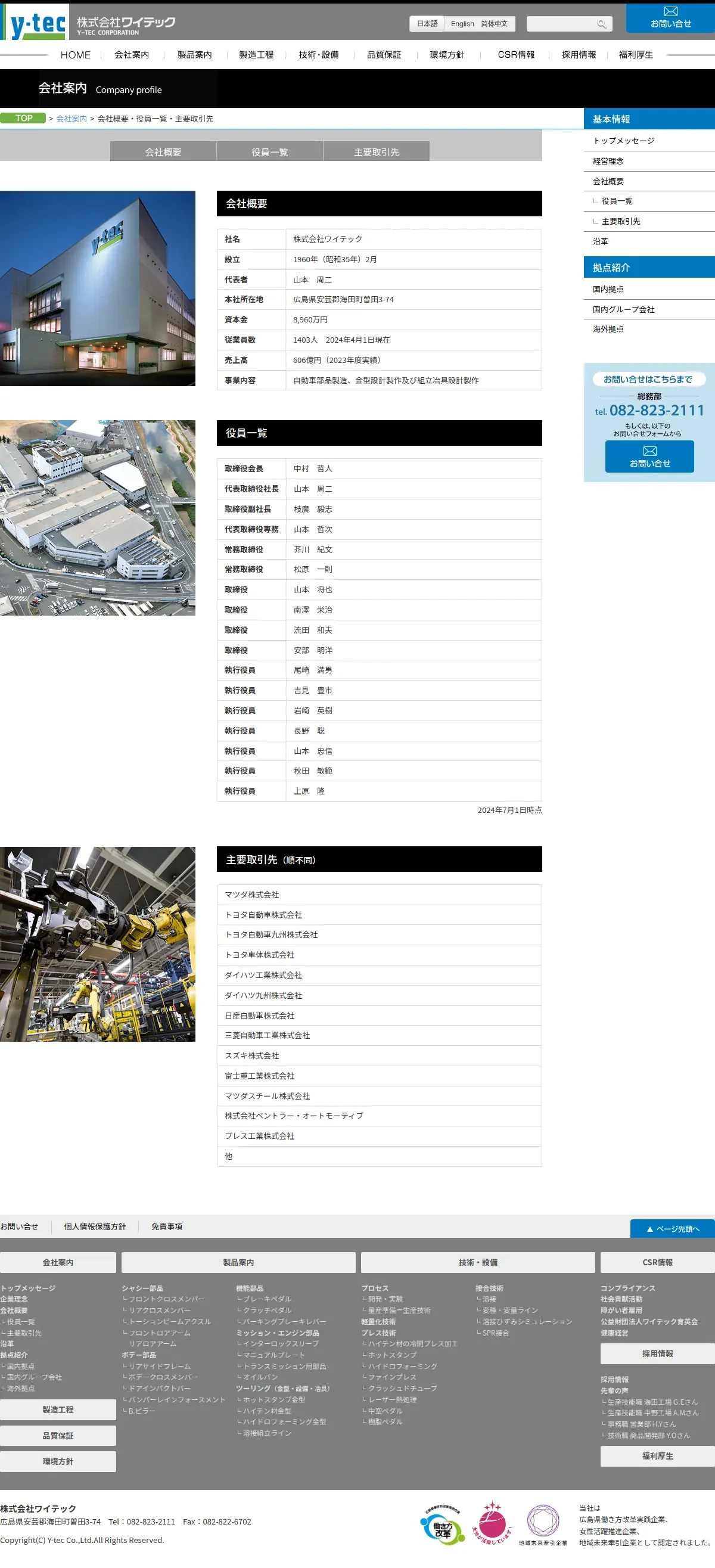
Task: Open 製造工程 in main navigation
Action: (256, 55)
